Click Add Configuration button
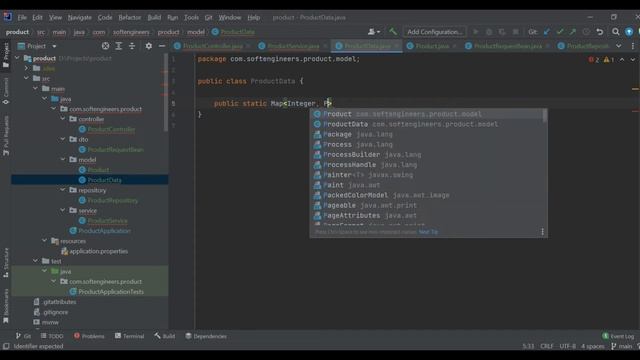Viewport: 640px width, 360px height. pyautogui.click(x=435, y=31)
